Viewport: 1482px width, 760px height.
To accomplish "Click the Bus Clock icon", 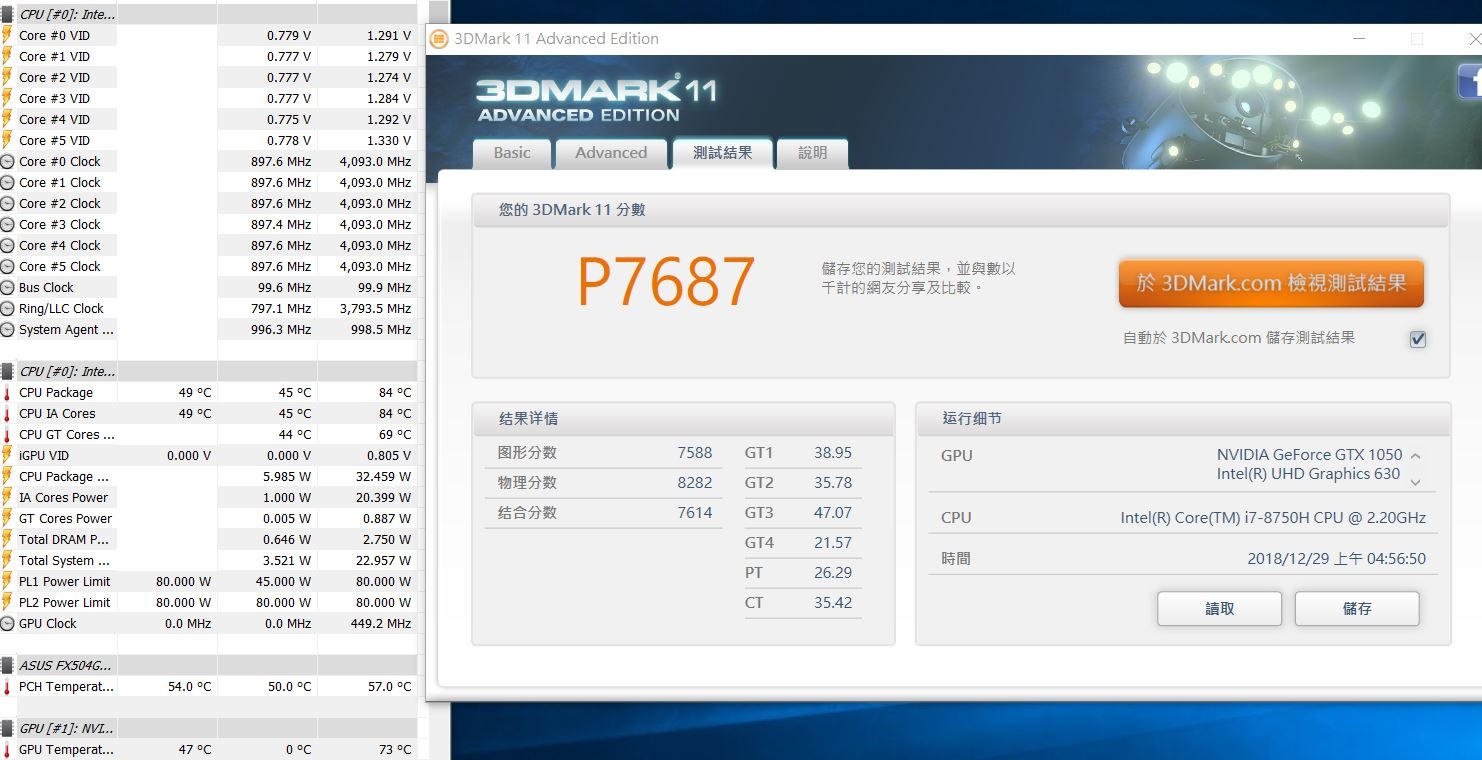I will [8, 287].
